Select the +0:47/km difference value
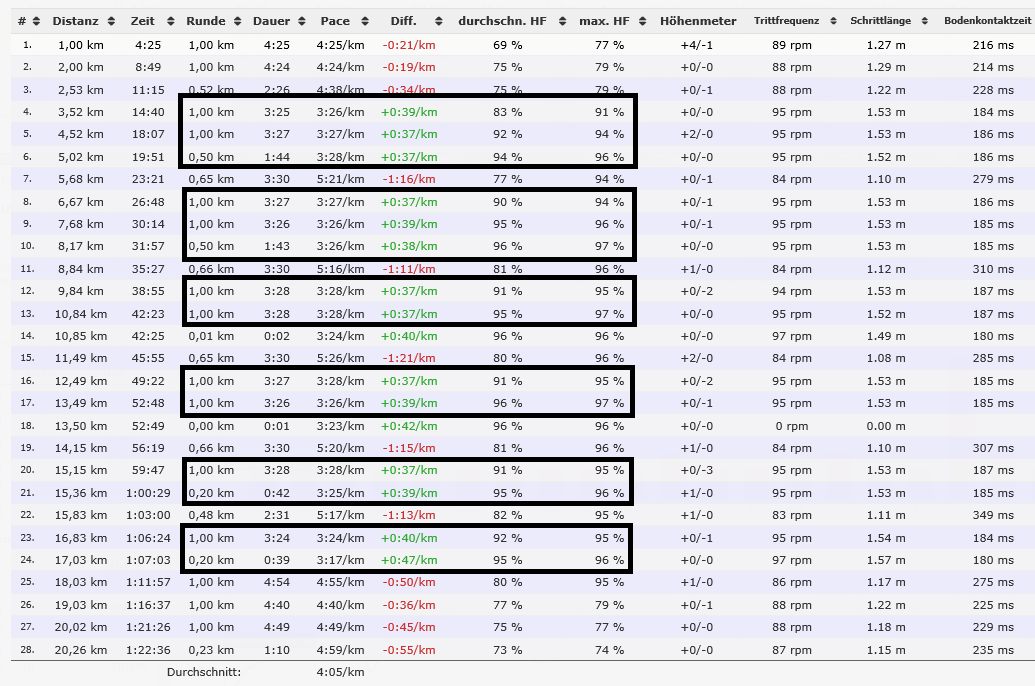1035x686 pixels. 409,560
